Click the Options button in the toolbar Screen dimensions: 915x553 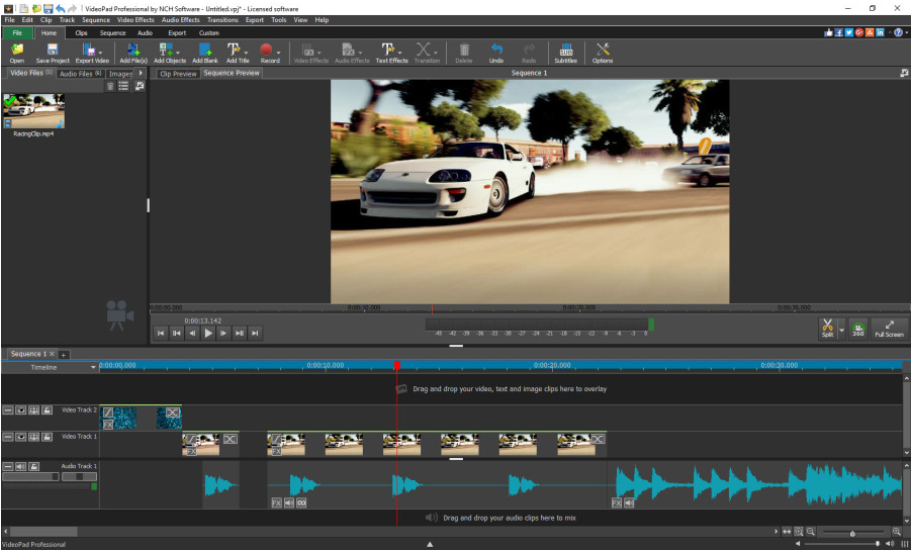(x=602, y=51)
